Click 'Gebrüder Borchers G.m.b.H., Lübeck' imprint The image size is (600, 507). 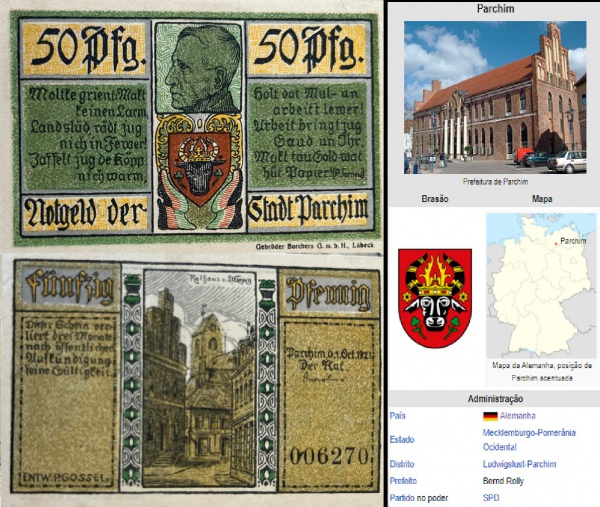[315, 246]
